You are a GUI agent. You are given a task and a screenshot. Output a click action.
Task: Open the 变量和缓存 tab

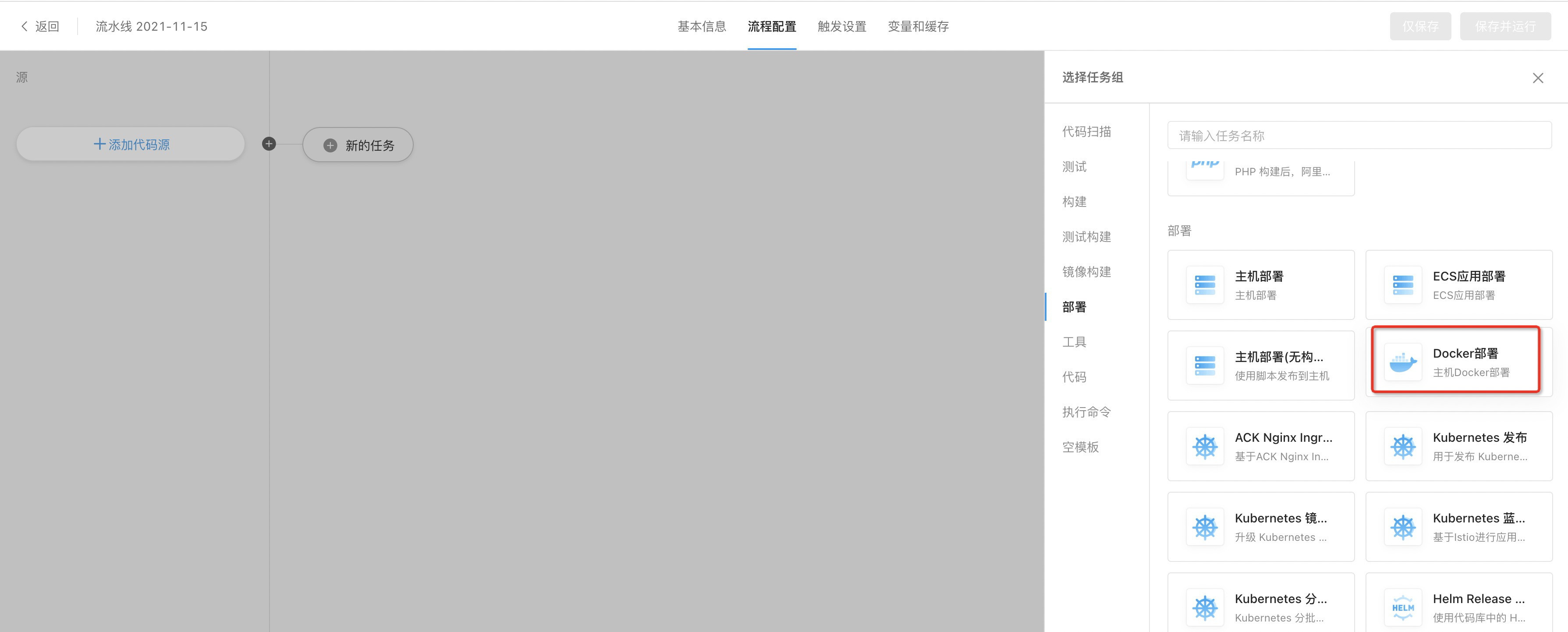point(918,26)
